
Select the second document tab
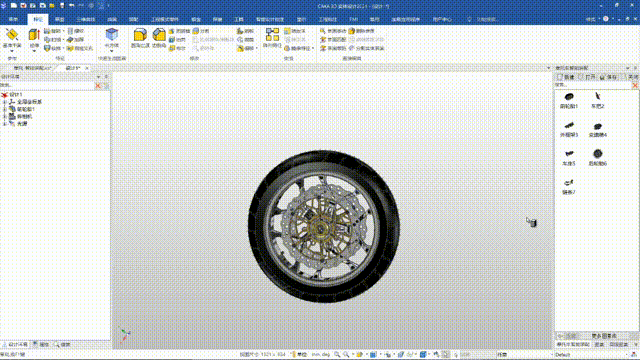[x=73, y=68]
